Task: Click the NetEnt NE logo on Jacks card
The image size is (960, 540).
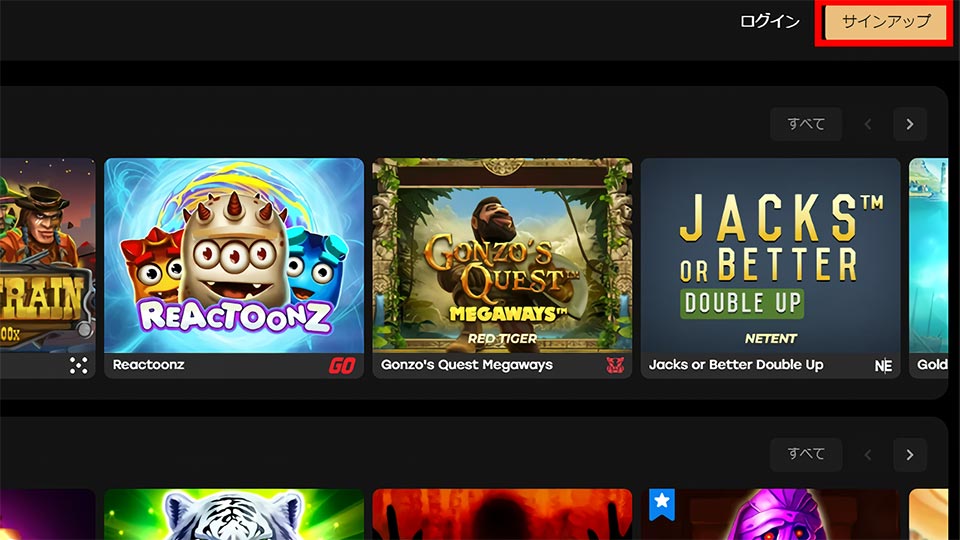Action: [x=883, y=366]
